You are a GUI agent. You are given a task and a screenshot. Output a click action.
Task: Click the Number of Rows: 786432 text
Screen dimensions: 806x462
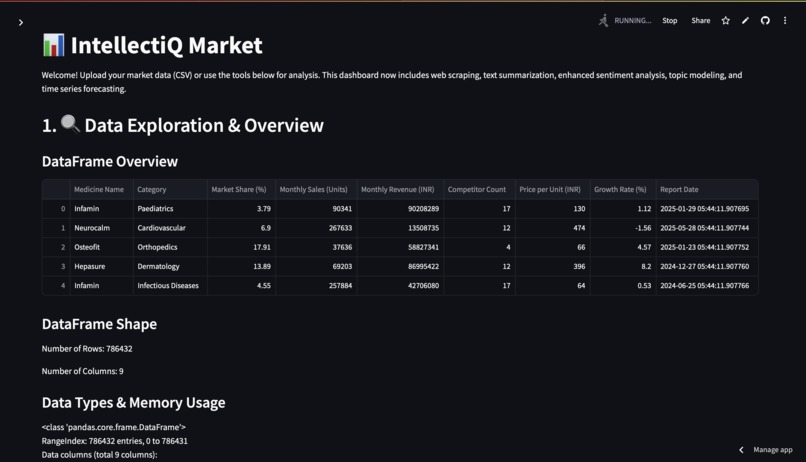point(87,348)
